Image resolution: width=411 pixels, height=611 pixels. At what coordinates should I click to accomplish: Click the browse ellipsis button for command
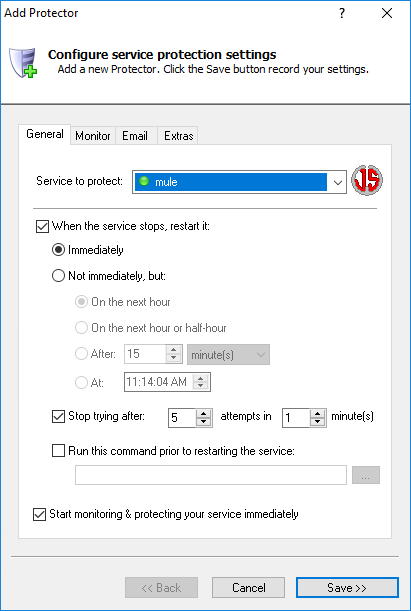[x=366, y=475]
